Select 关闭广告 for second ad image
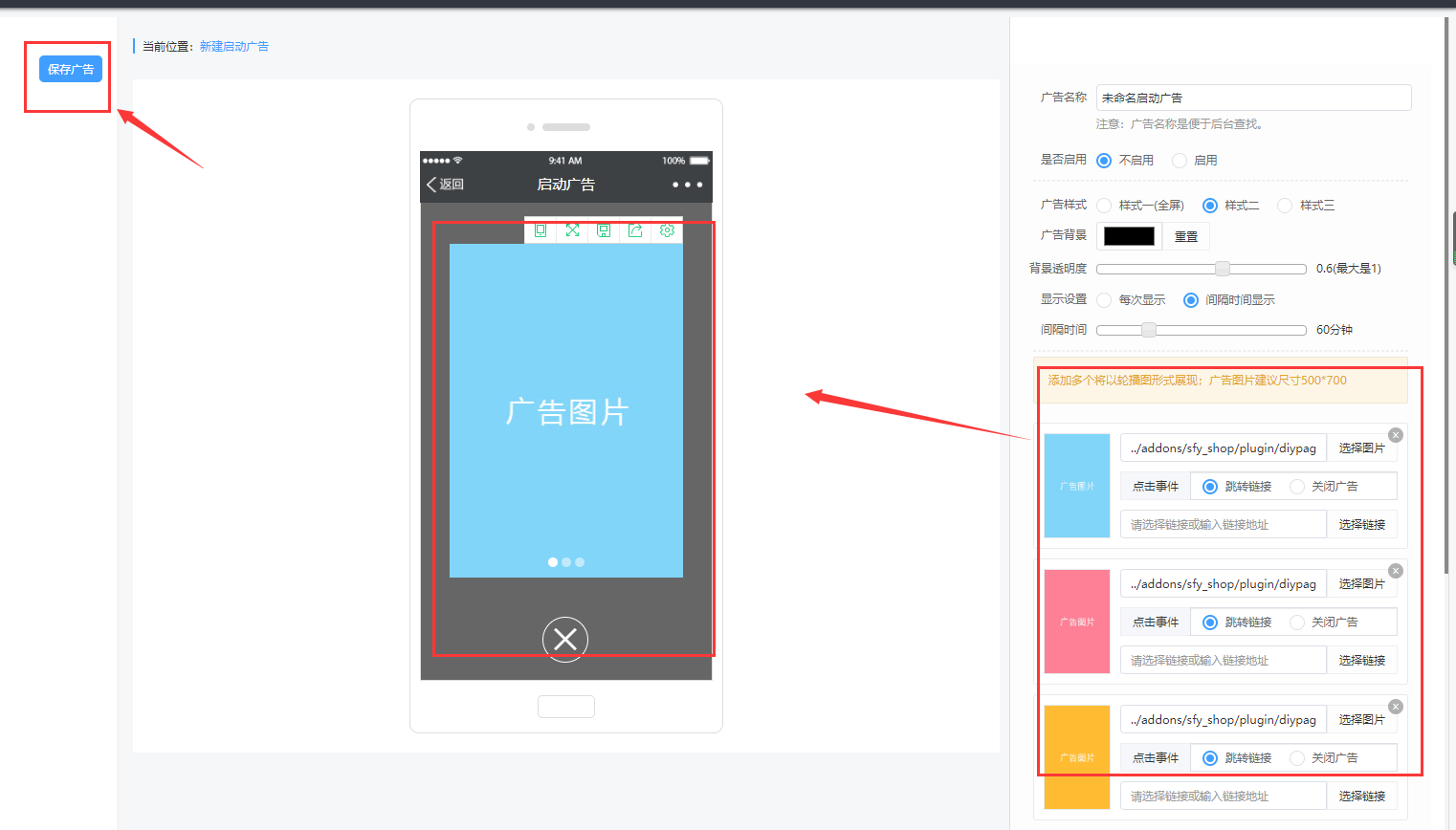Viewport: 1456px width, 830px height. 1297,622
